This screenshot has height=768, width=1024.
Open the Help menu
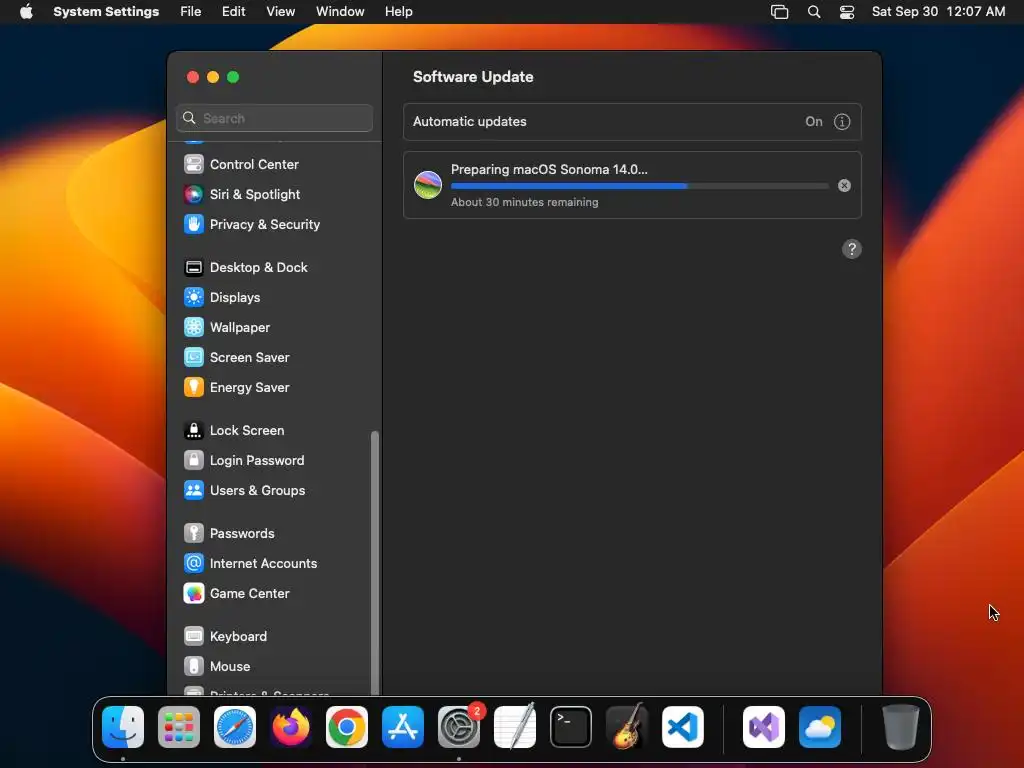(x=398, y=12)
